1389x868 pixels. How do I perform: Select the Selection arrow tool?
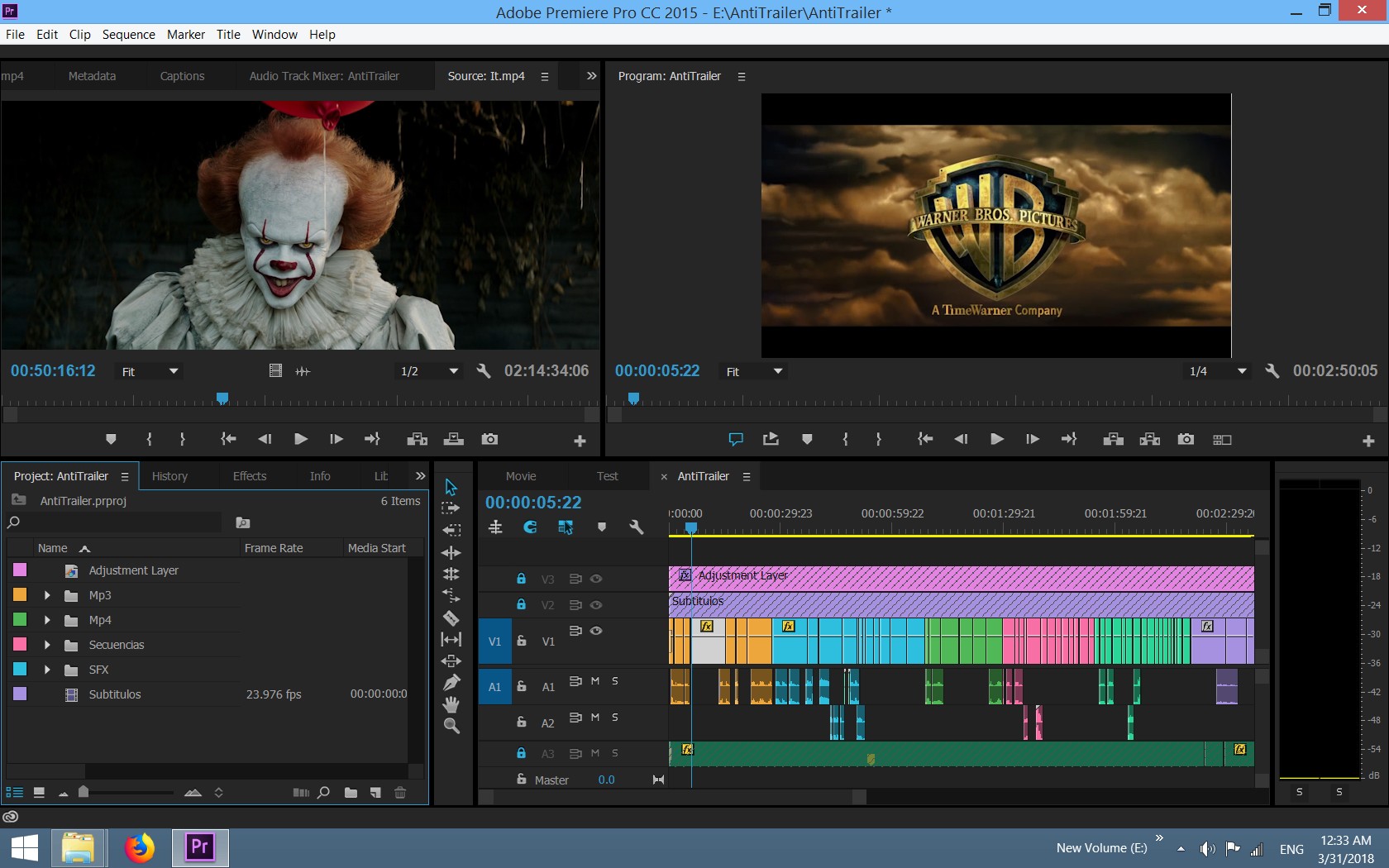451,487
